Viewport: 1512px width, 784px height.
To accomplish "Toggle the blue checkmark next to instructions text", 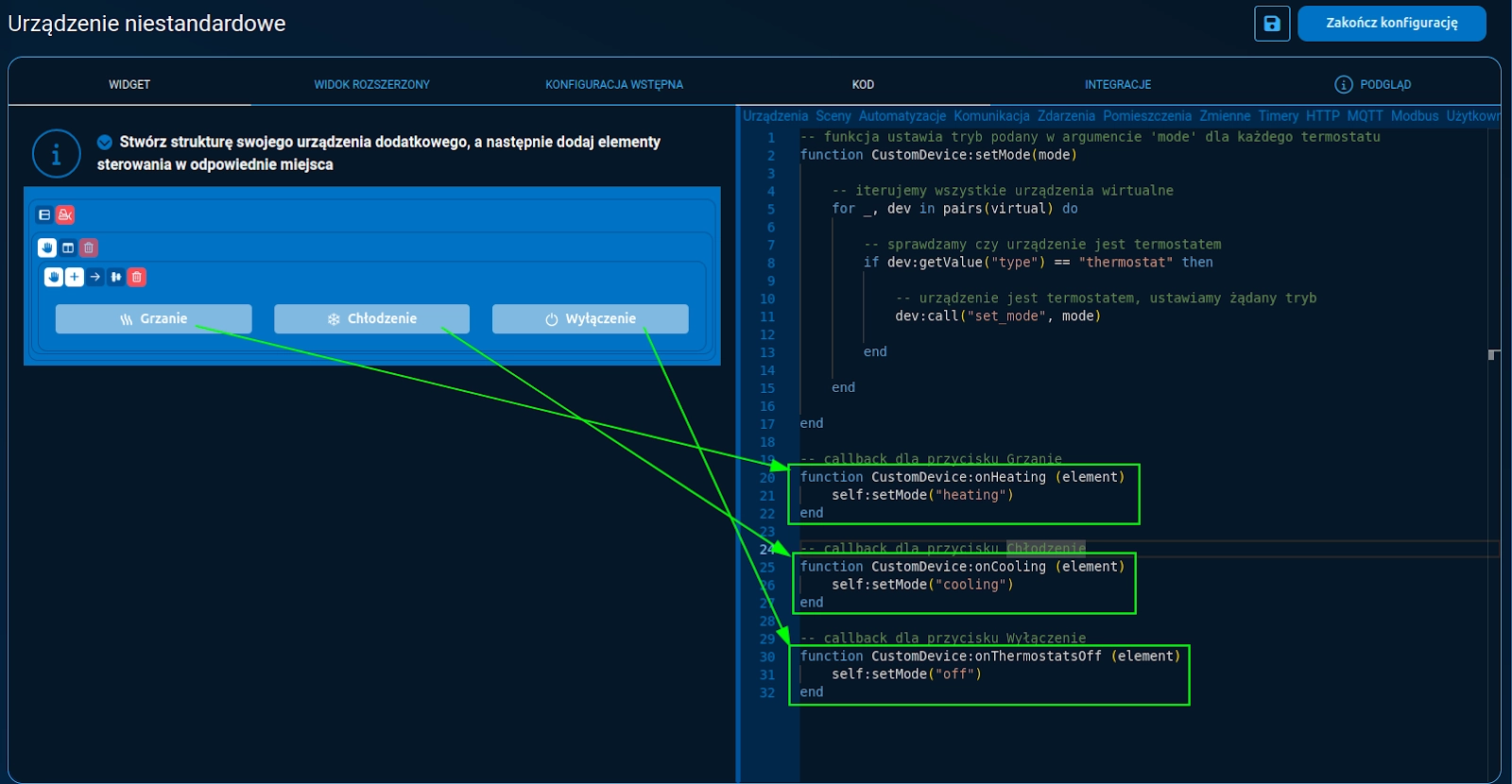I will tap(105, 143).
